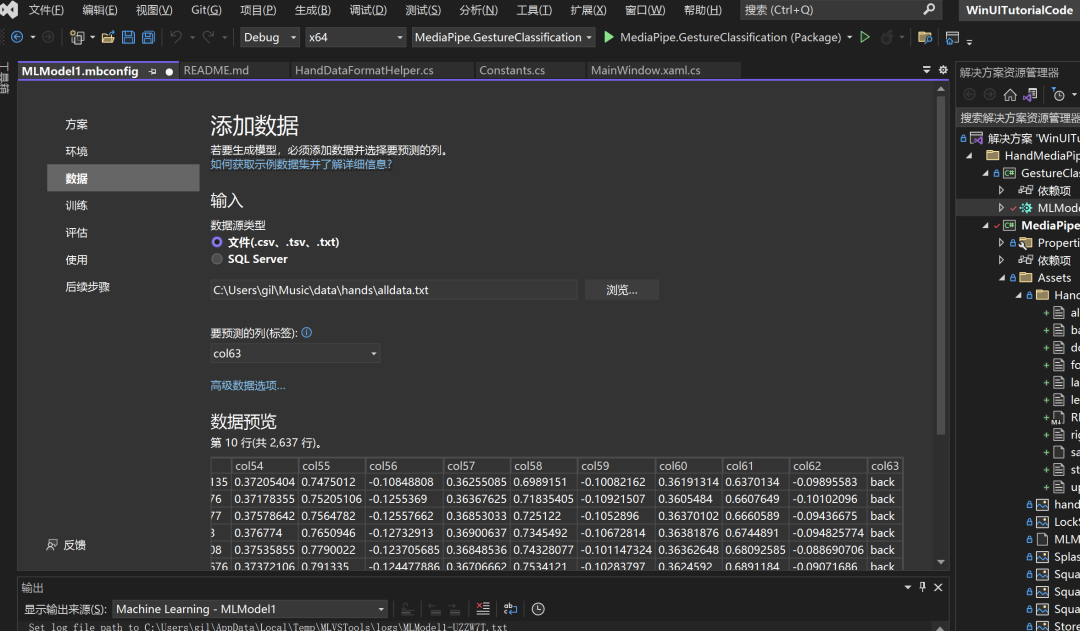Click the 搜索 (Ctrl+Q) search box
1080x631 pixels.
pos(840,10)
